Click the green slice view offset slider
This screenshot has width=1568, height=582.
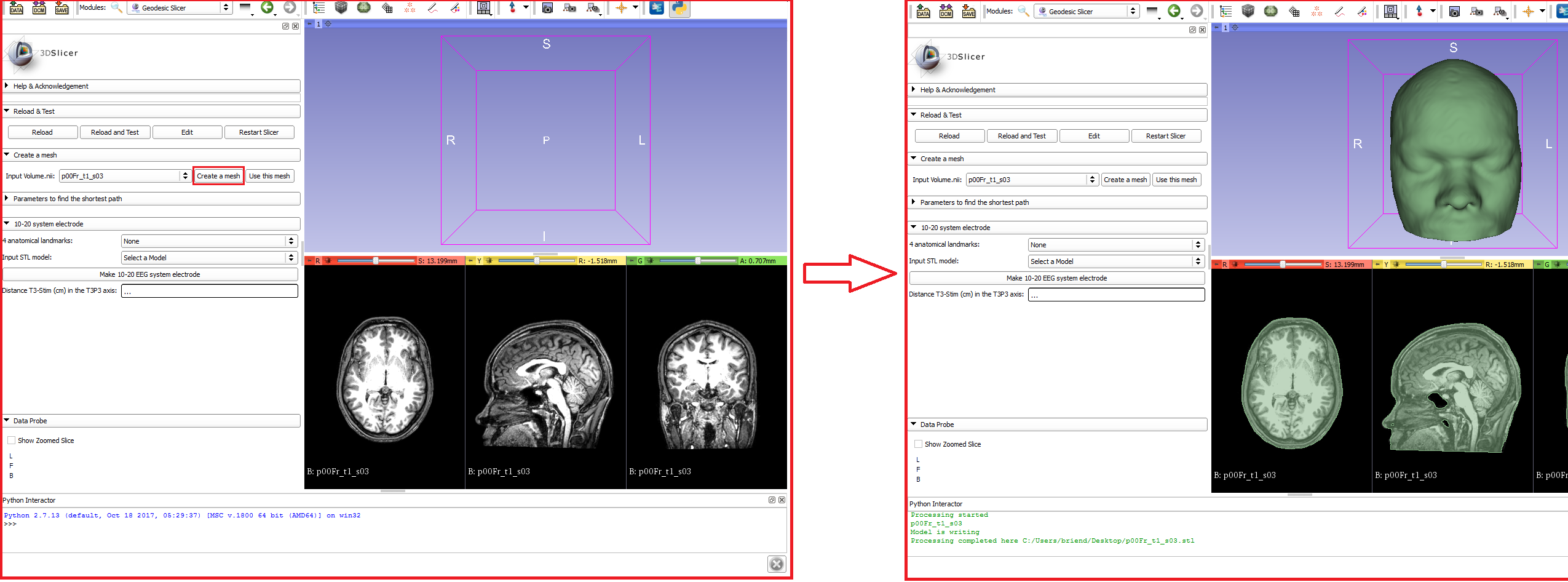[697, 261]
